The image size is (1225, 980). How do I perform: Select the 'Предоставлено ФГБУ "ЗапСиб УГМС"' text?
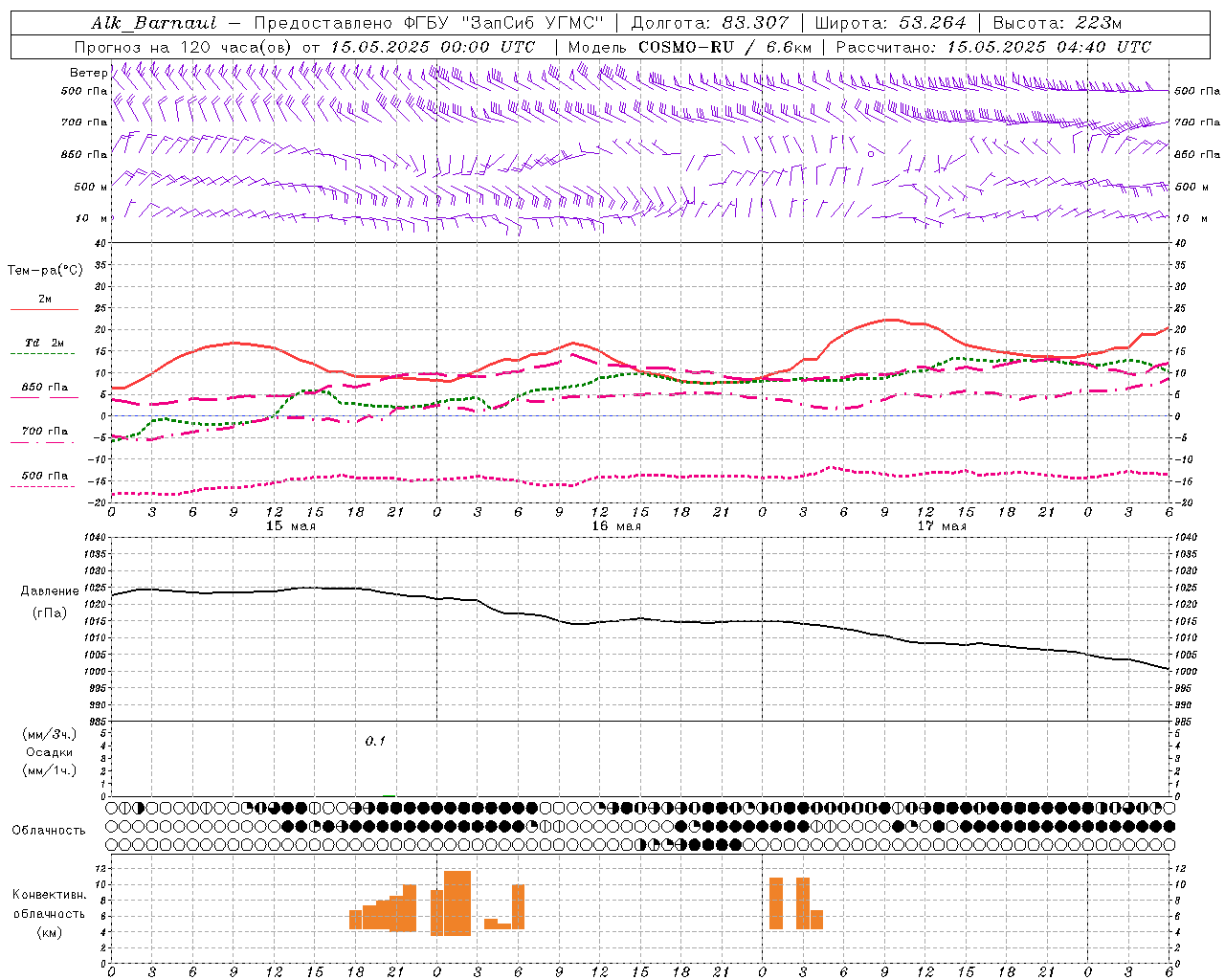(429, 23)
